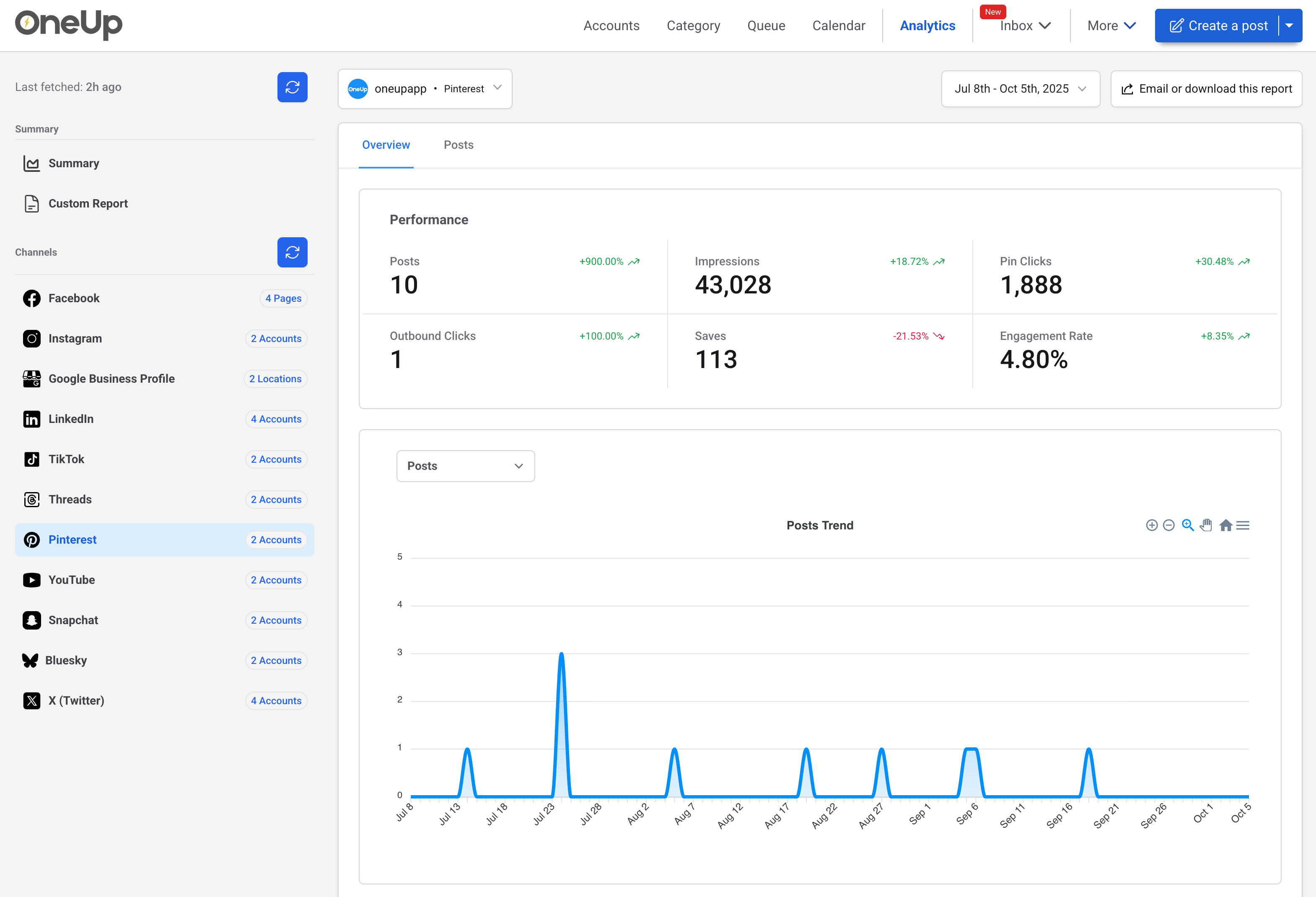Reset chart zoom with the home icon
This screenshot has height=897, width=1316.
click(1225, 525)
